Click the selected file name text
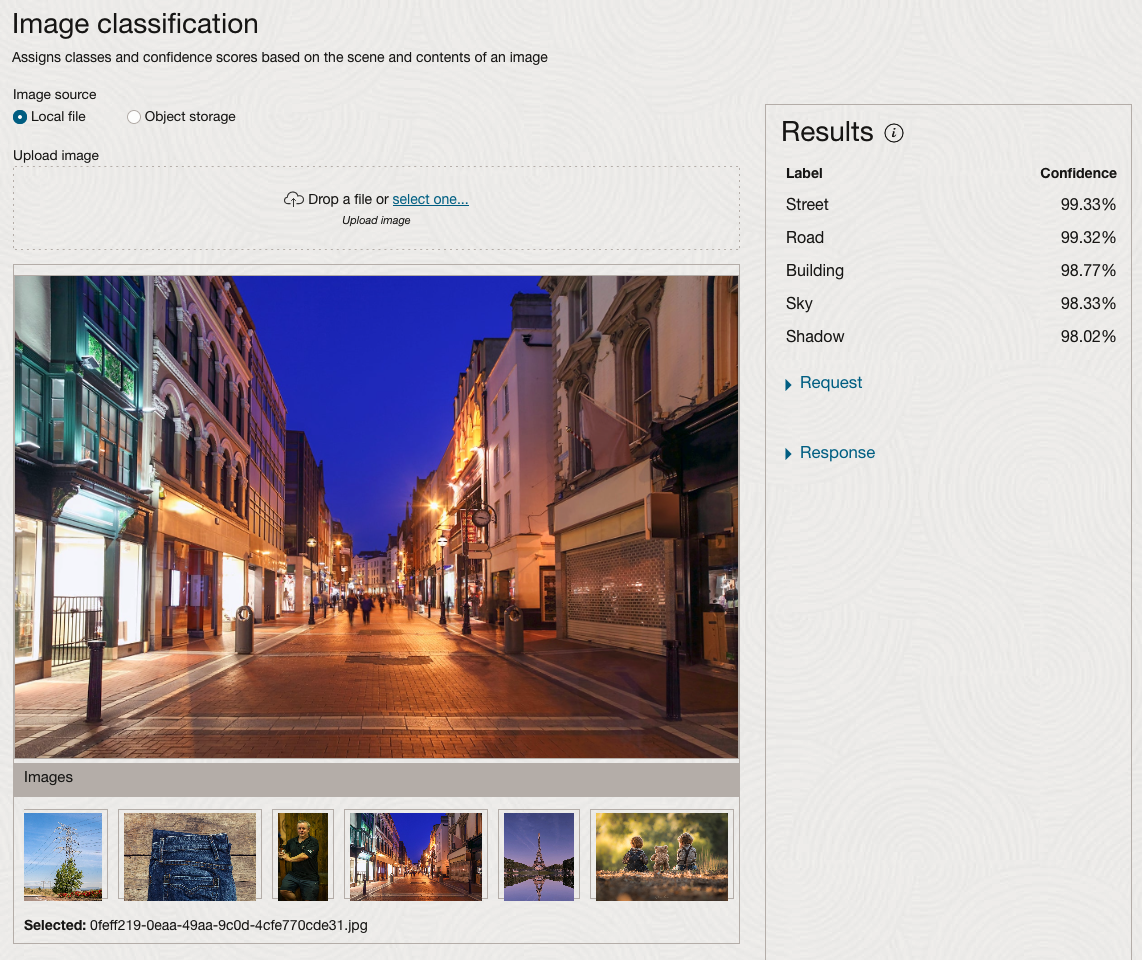This screenshot has width=1142, height=960. (228, 925)
